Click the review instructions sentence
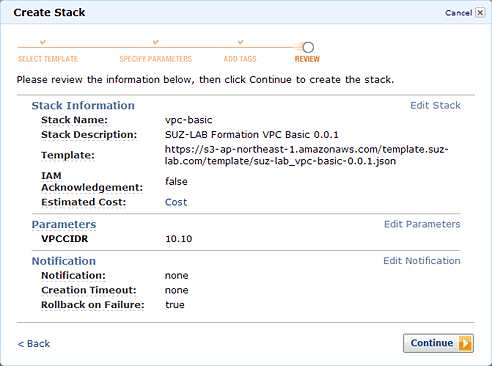The width and height of the screenshot is (492, 366). click(x=205, y=80)
